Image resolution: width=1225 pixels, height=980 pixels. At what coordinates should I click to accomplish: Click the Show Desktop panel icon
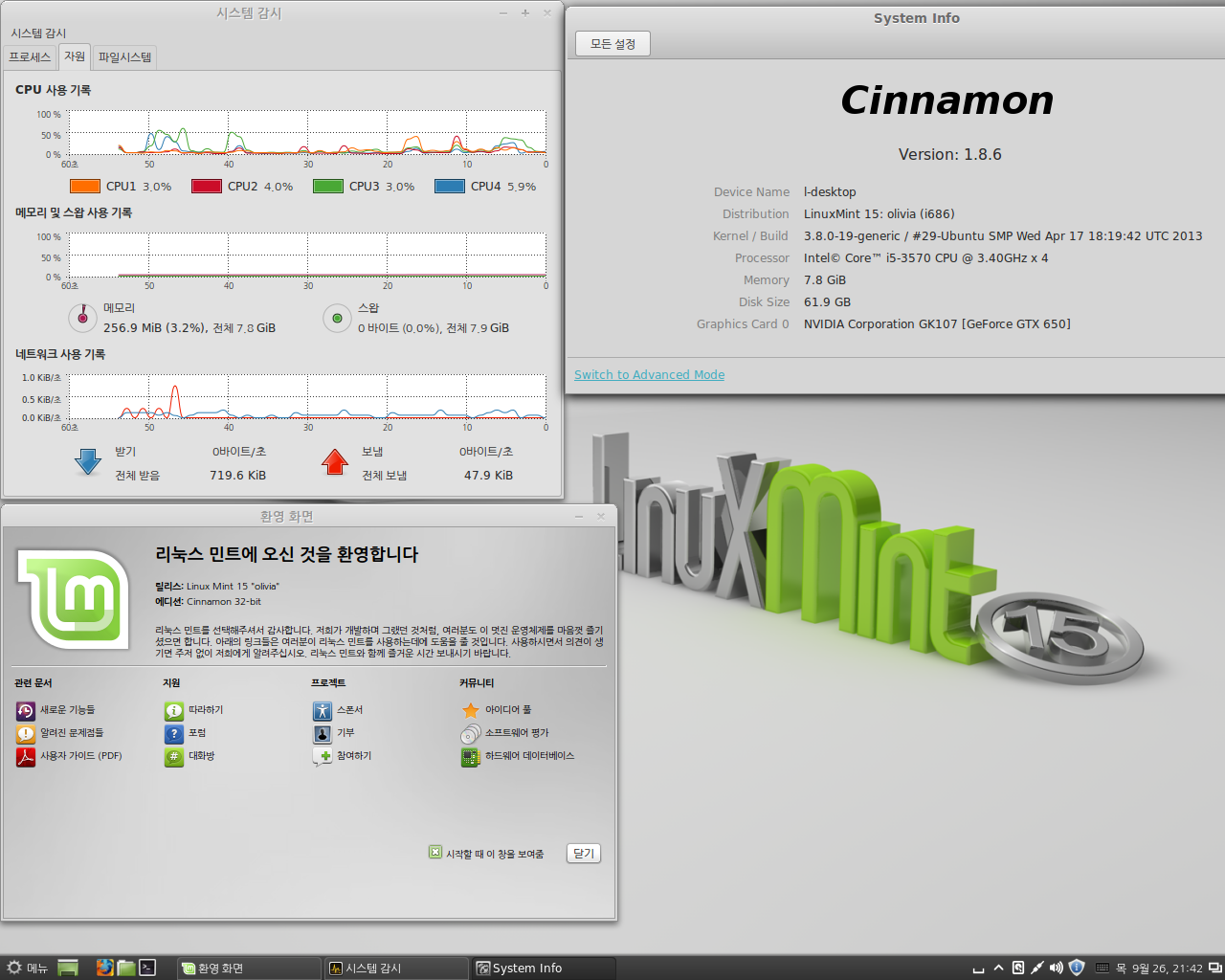pyautogui.click(x=67, y=968)
